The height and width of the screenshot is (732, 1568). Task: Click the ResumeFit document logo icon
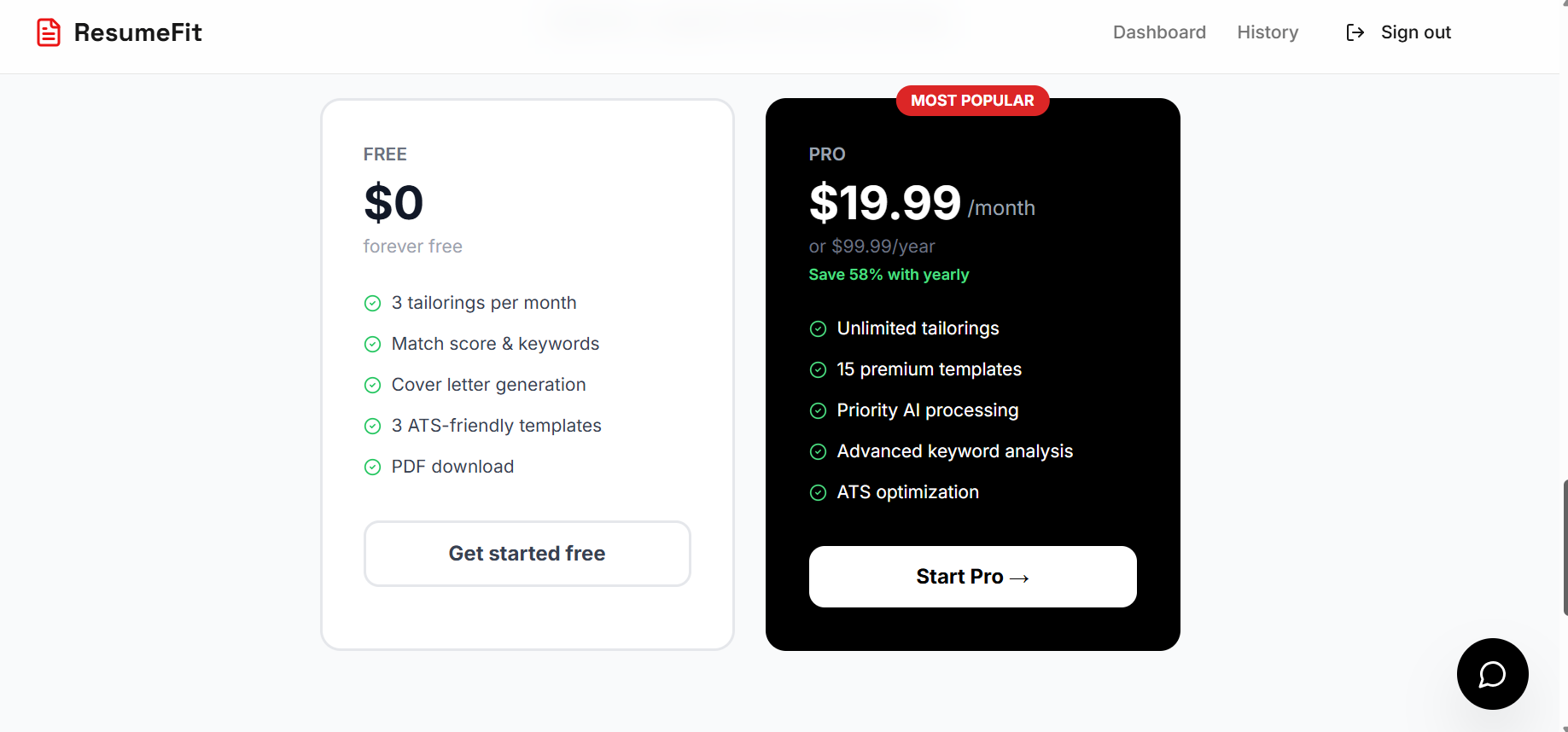pos(49,32)
